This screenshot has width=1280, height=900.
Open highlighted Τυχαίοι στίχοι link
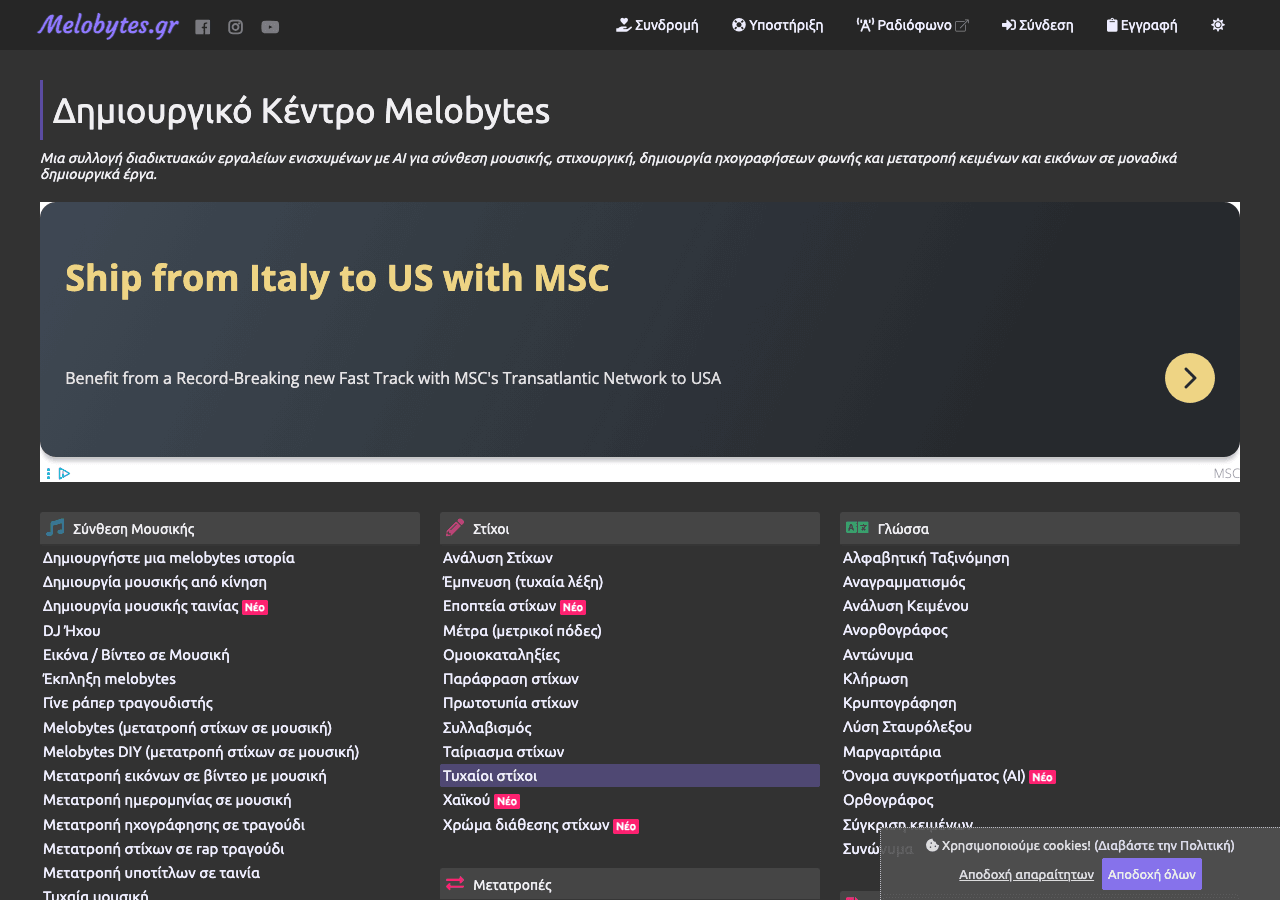point(630,775)
